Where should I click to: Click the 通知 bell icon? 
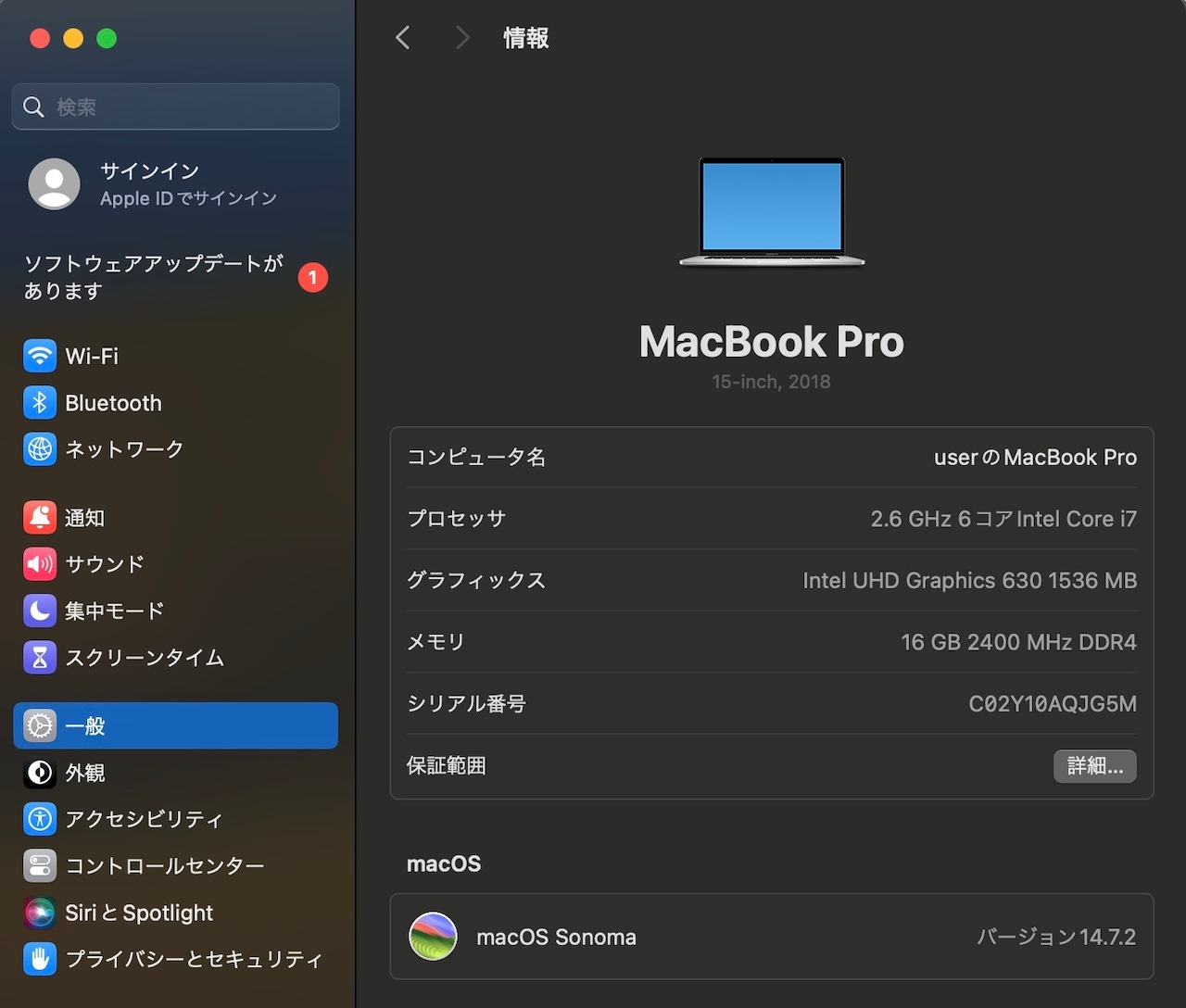tap(40, 517)
